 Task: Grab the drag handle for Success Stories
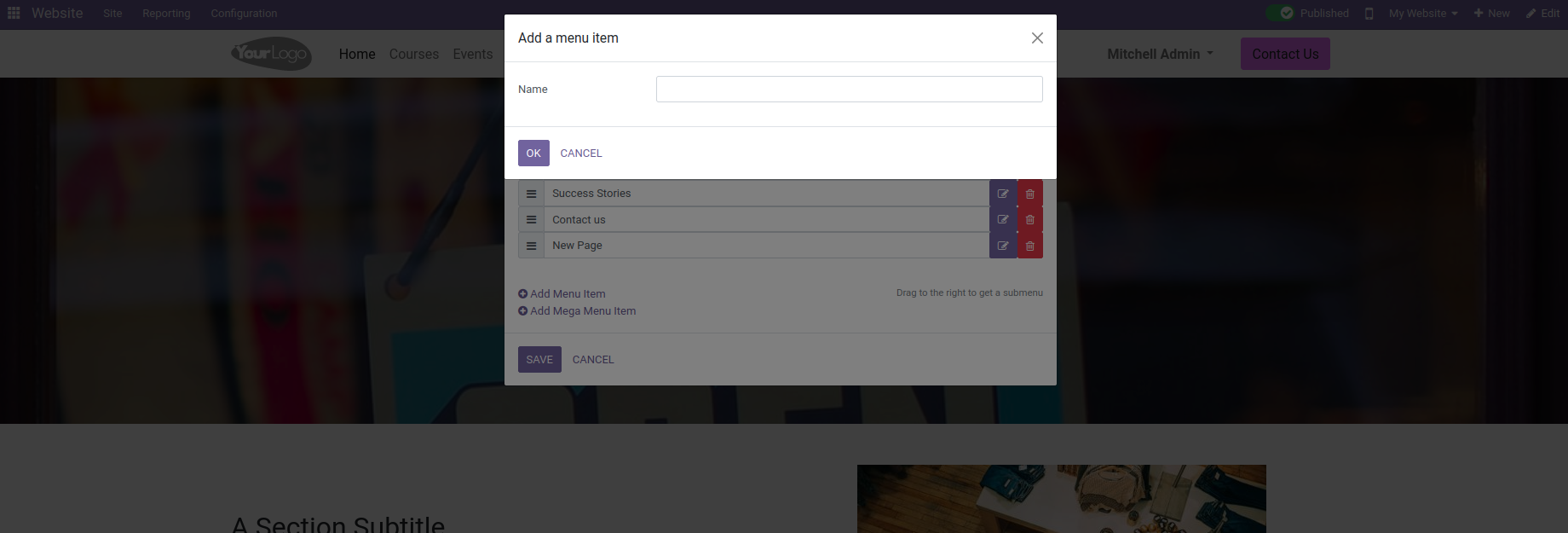tap(531, 194)
